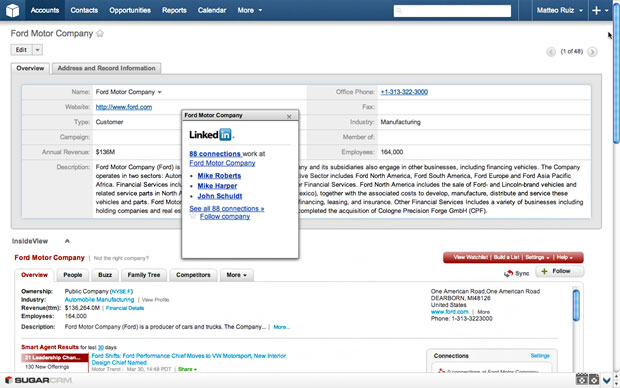Click Connections Settings link
This screenshot has width=620, height=388.
540,356
